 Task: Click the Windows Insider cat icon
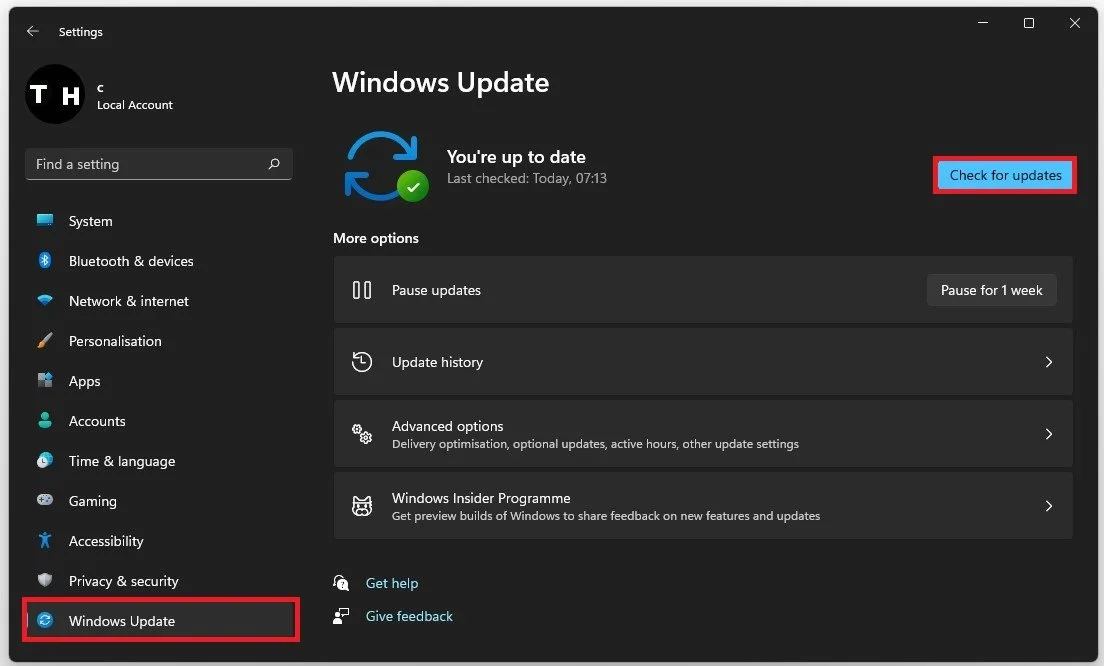(362, 505)
